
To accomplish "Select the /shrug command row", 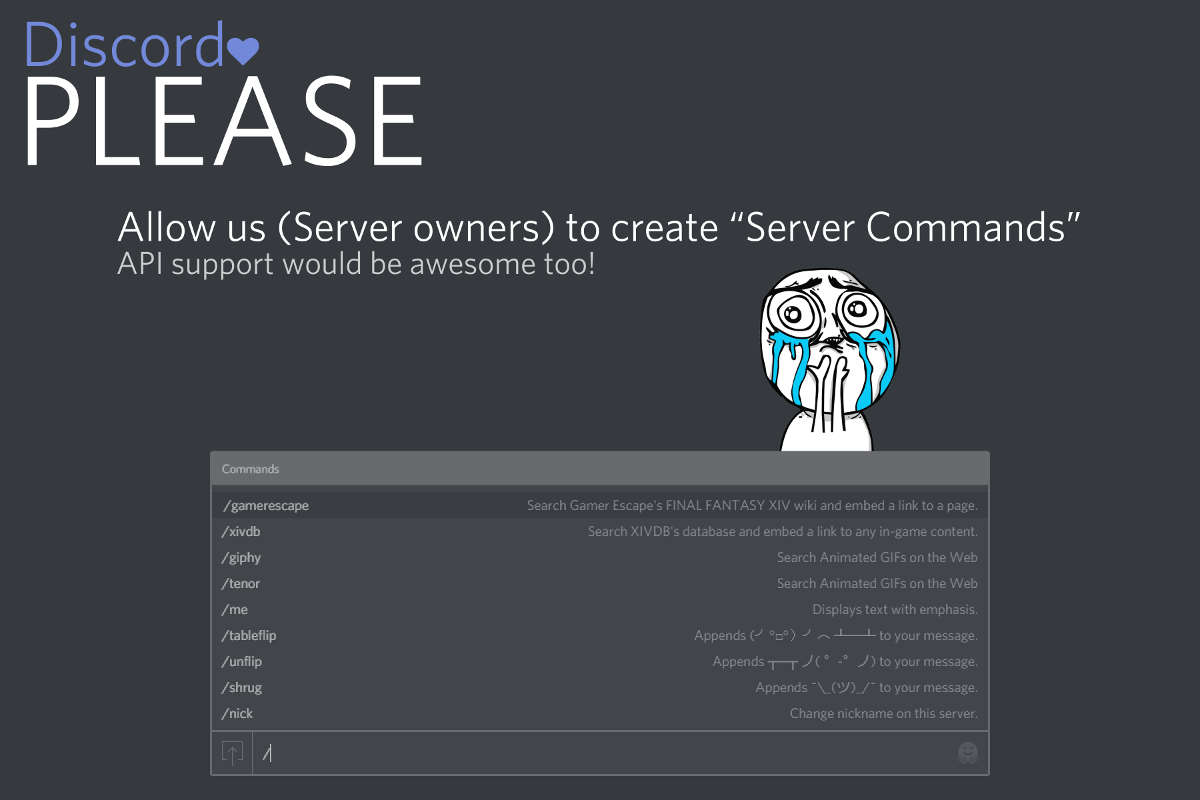I will click(600, 687).
